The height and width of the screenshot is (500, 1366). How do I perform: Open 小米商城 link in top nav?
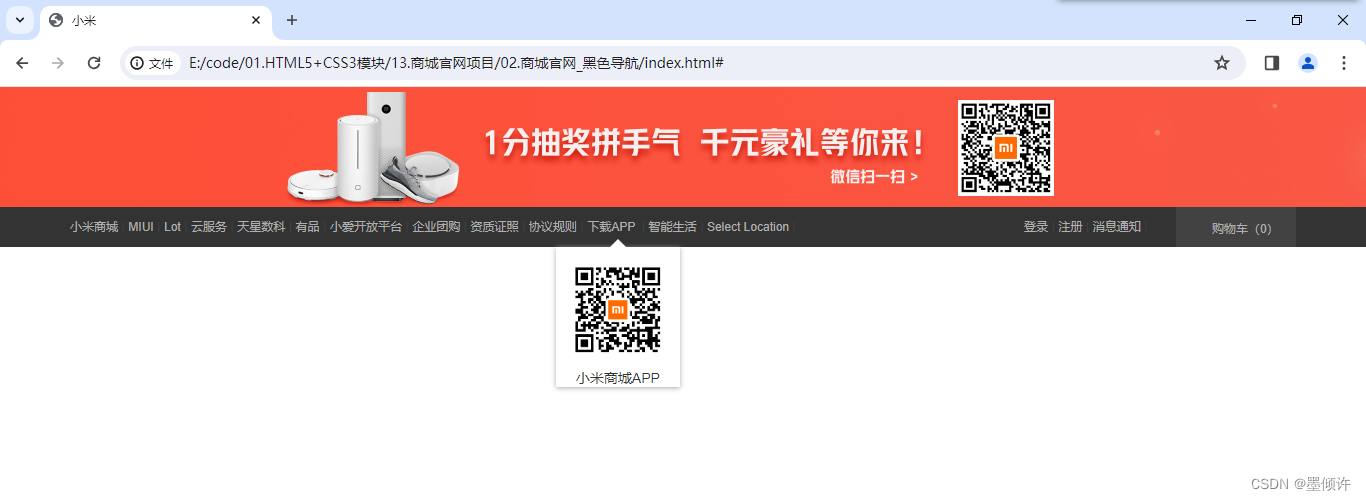click(94, 227)
